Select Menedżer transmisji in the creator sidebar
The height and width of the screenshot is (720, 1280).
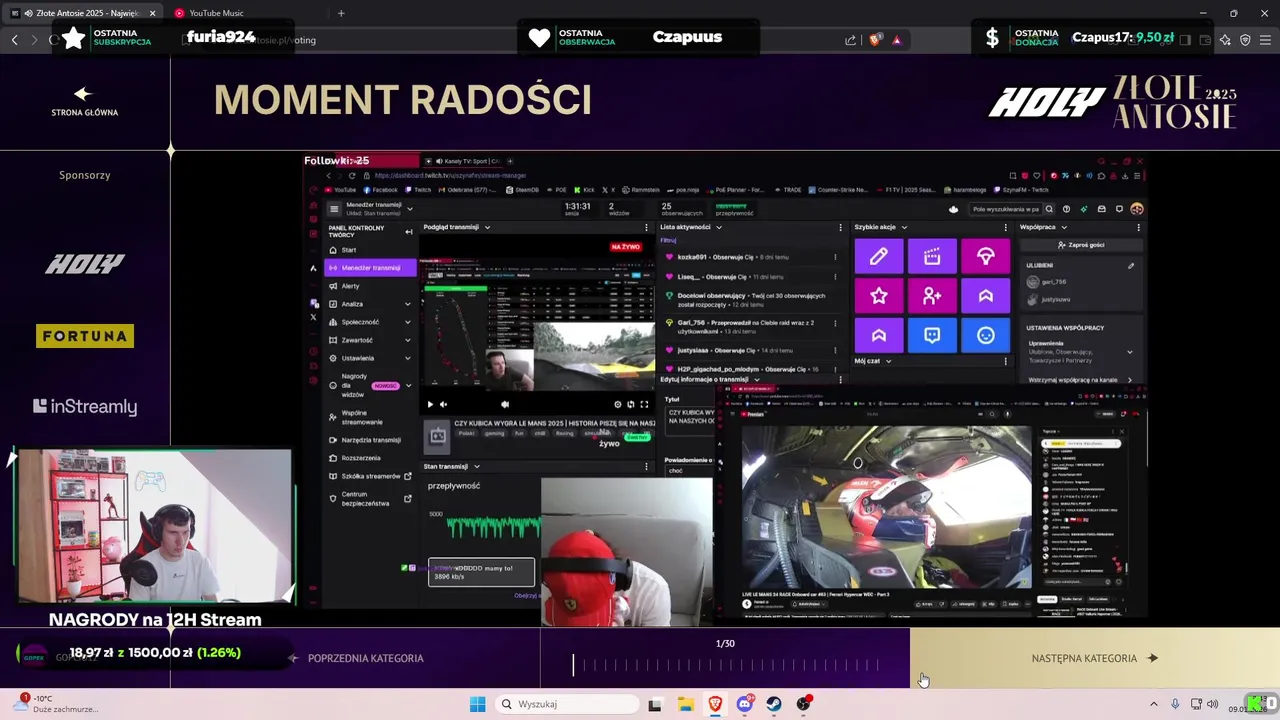point(370,268)
